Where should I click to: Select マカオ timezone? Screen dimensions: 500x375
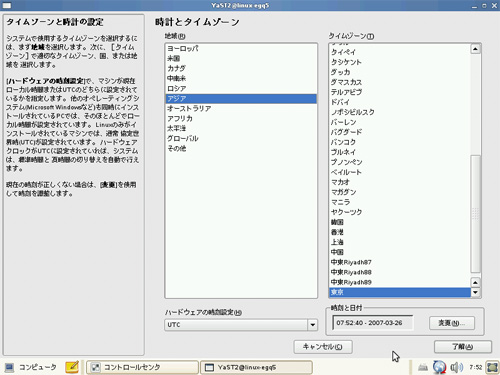[x=400, y=182]
